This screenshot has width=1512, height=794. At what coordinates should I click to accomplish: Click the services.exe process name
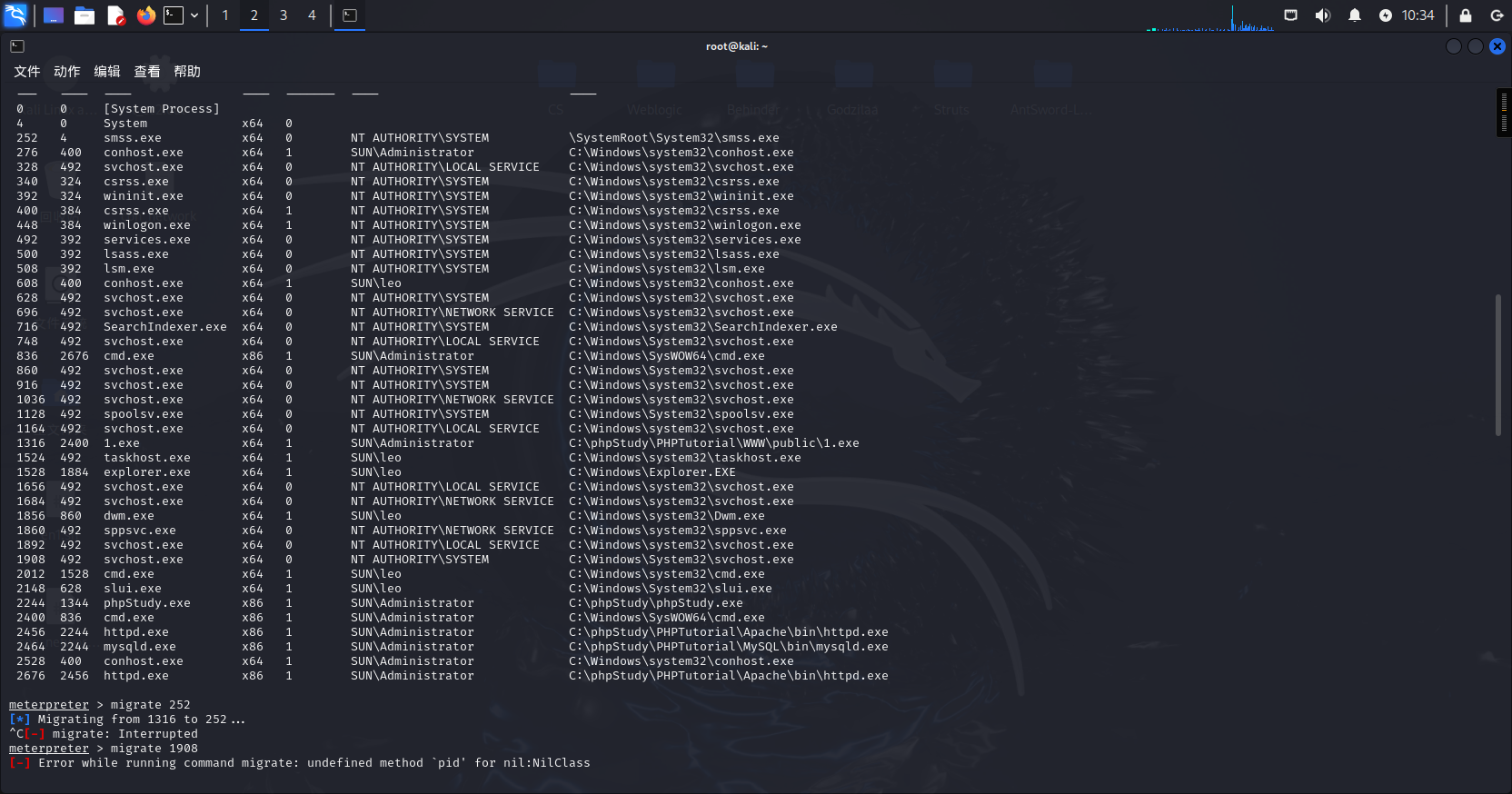click(x=147, y=240)
